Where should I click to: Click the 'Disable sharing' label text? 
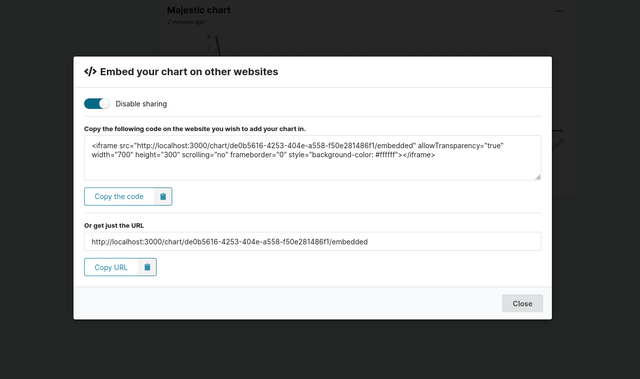141,104
